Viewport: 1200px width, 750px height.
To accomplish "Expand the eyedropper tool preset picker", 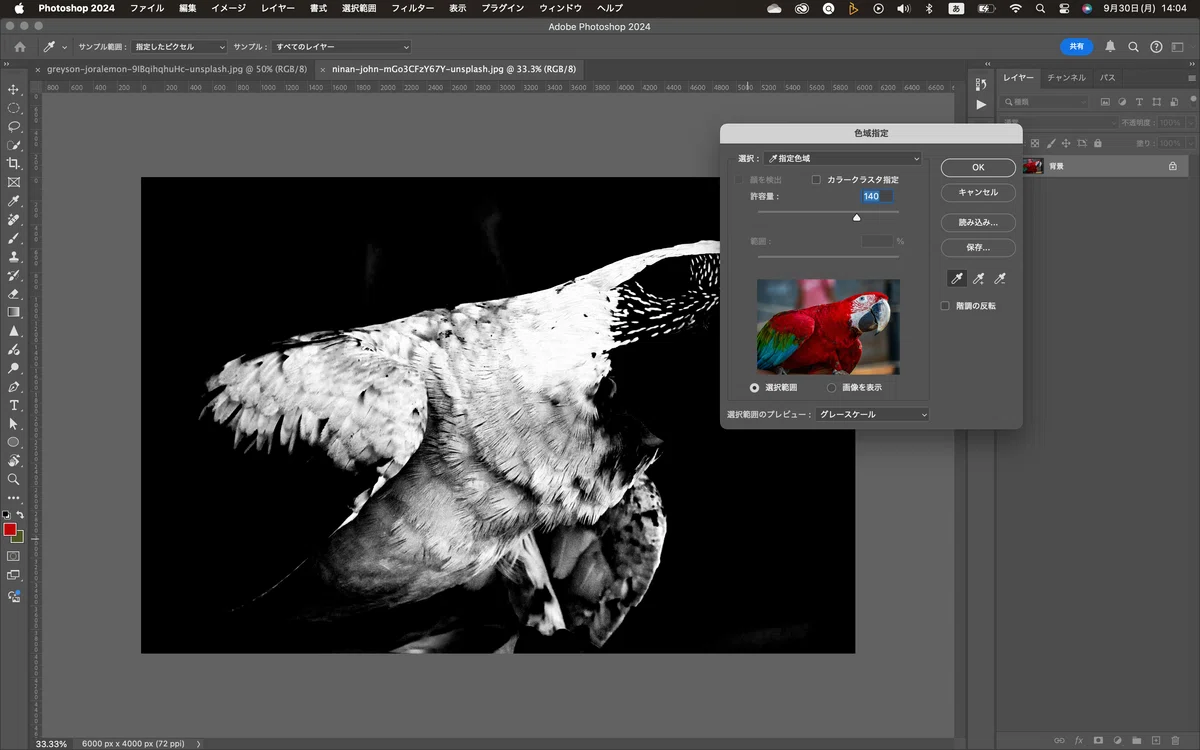I will pos(65,47).
